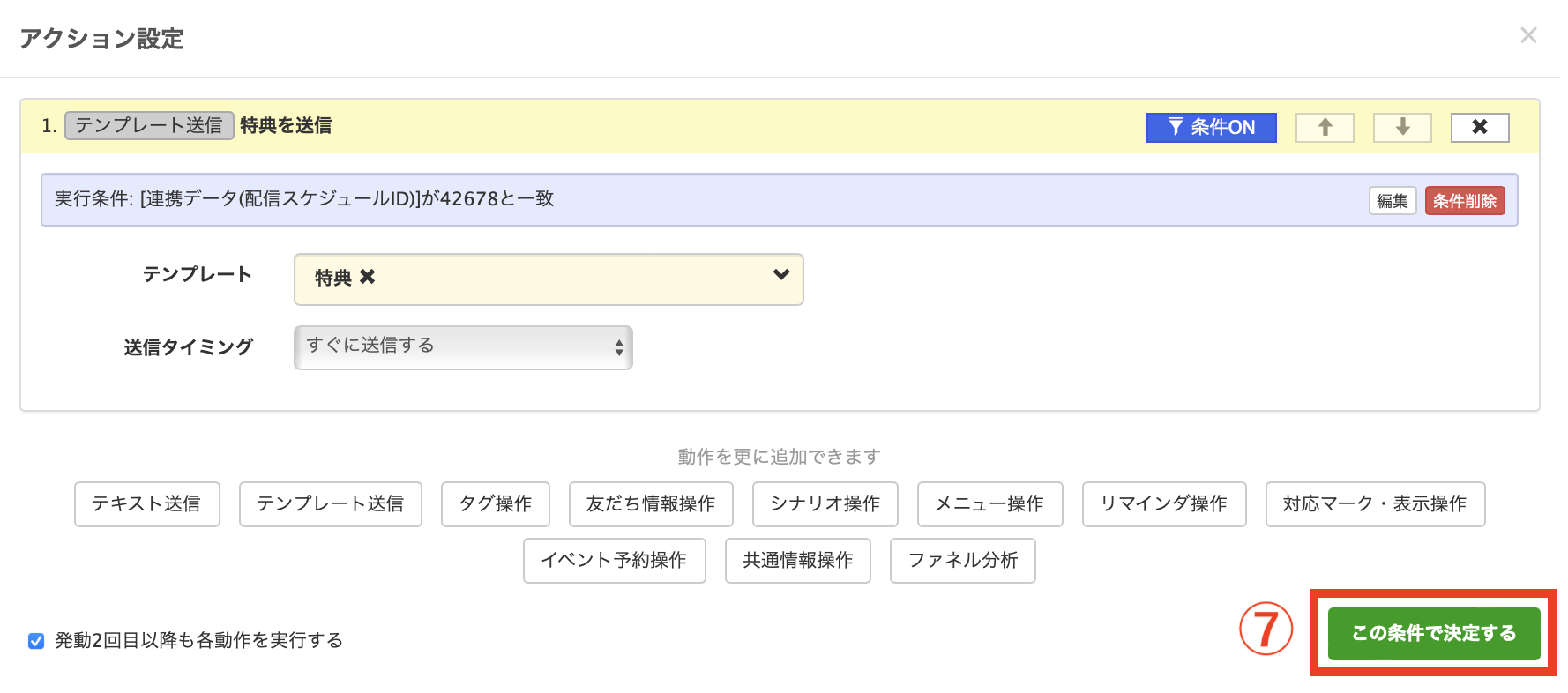This screenshot has height=693, width=1568.
Task: Open the テンプレート dropdown chevron
Action: click(780, 275)
